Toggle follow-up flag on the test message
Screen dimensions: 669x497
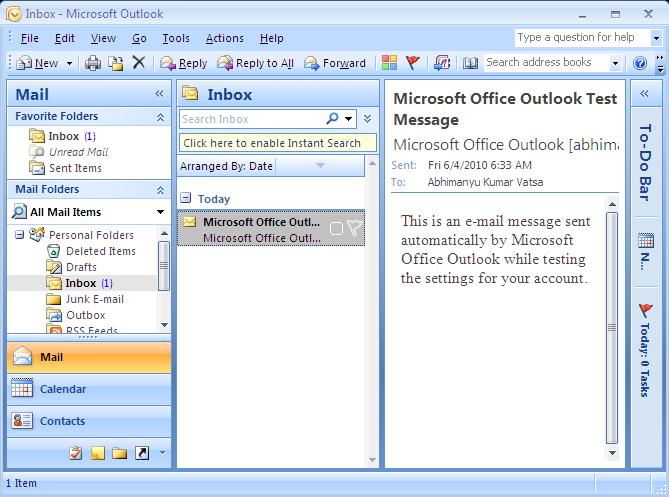[354, 228]
